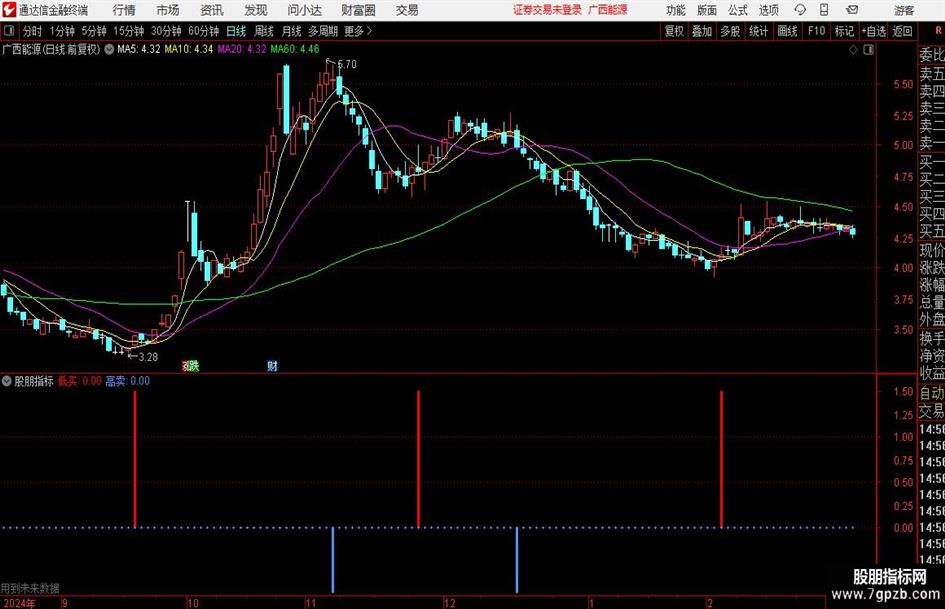Expand 更多 periods chevron
945x609 pixels.
pos(369,31)
